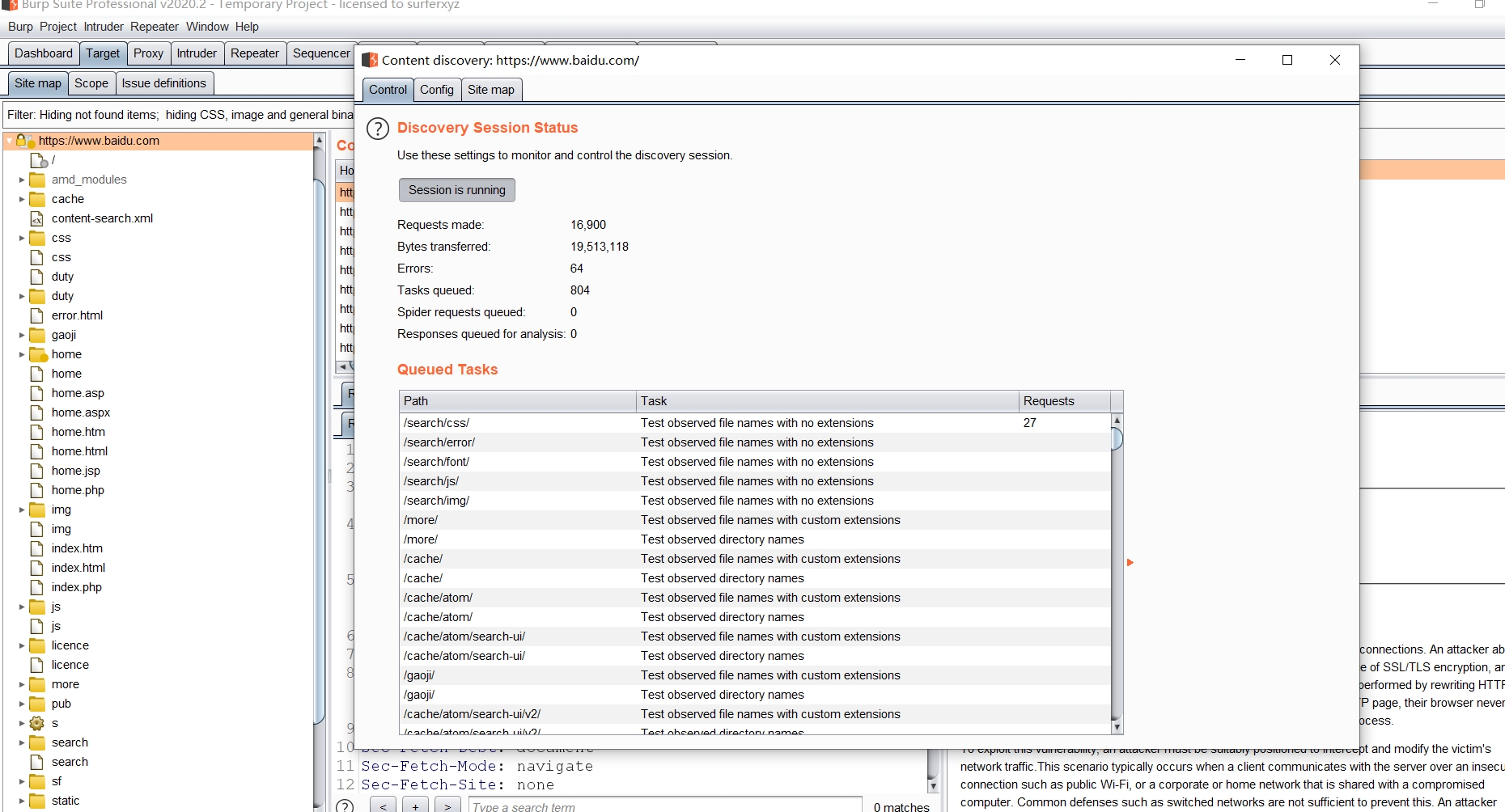Expand the duty folder node

22,296
